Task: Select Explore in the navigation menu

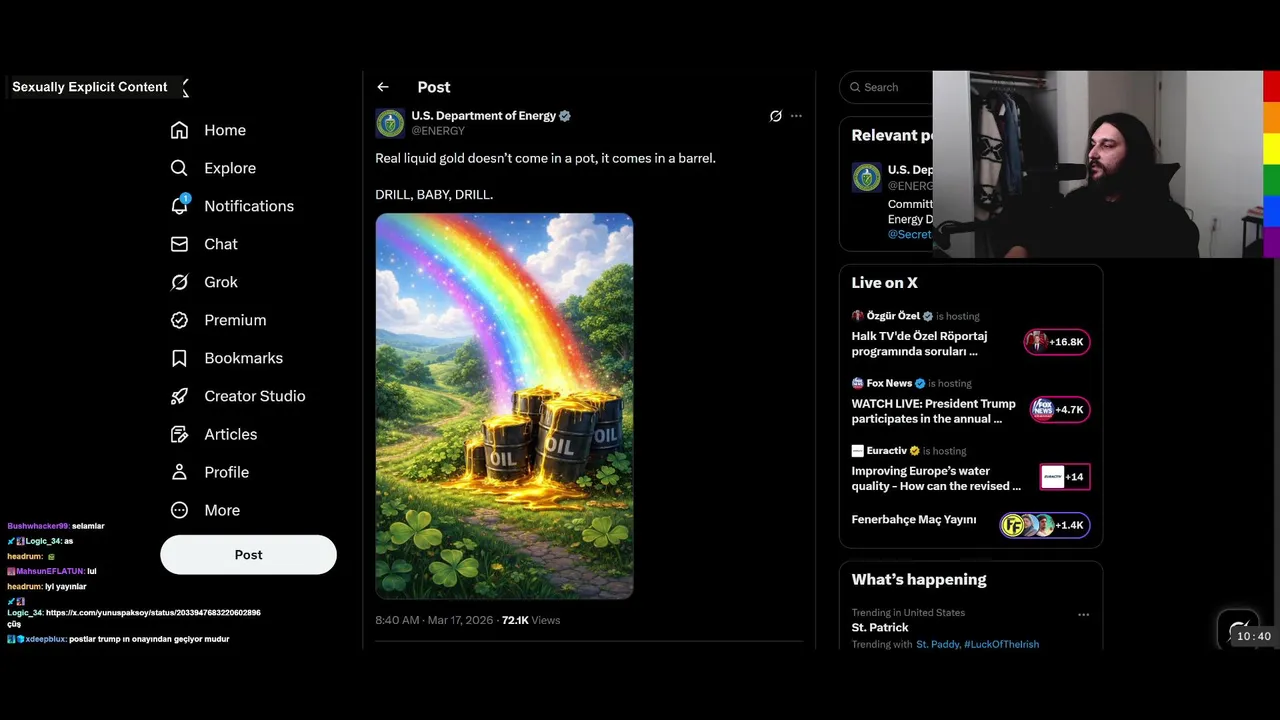Action: [x=230, y=168]
